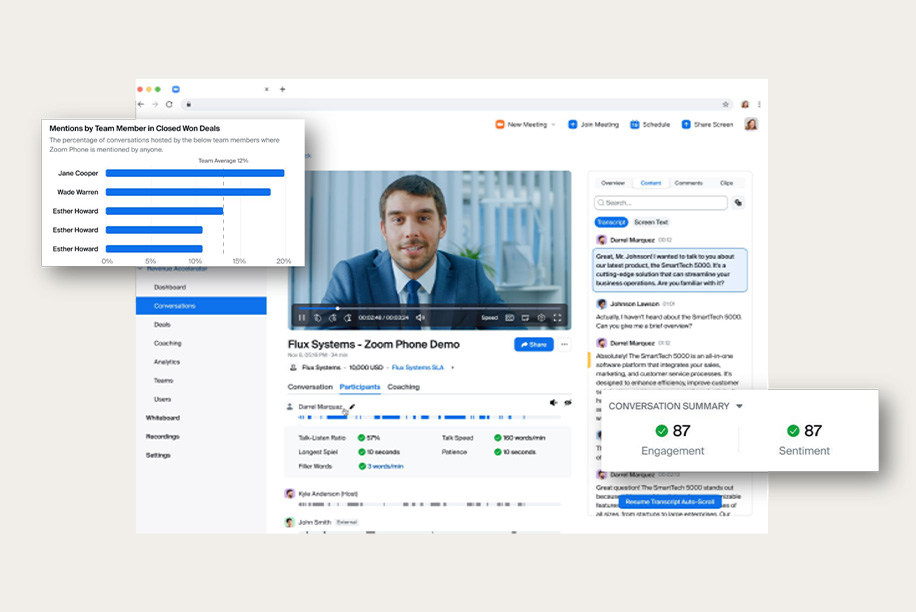This screenshot has height=612, width=916.
Task: Click picture-in-picture icon next to captions
Action: (525, 318)
